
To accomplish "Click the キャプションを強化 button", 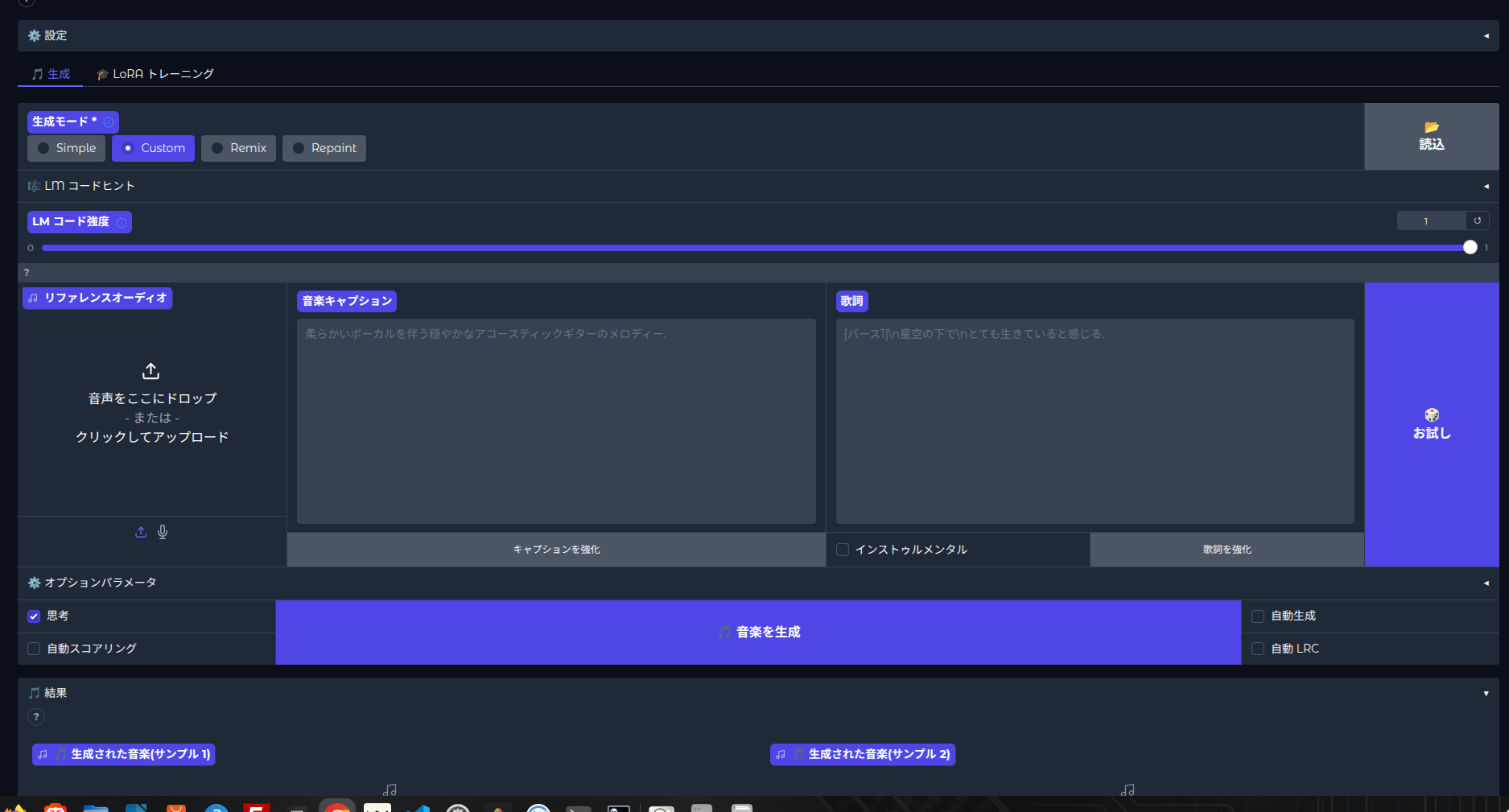I will coord(556,550).
